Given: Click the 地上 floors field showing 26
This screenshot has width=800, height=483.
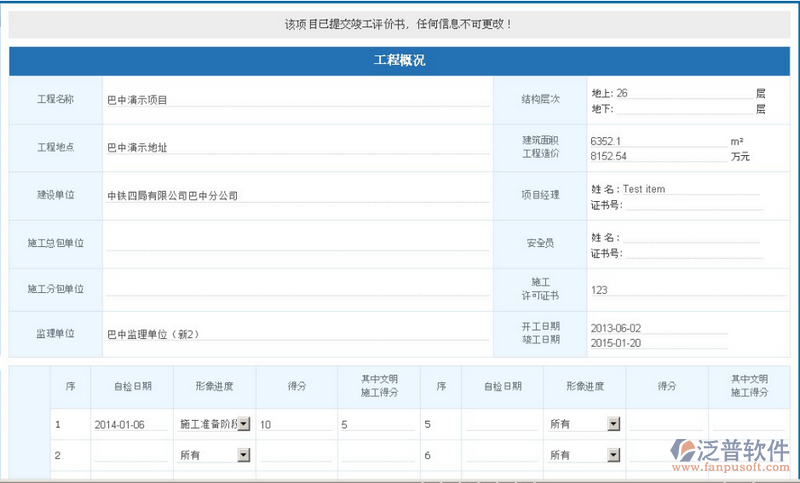Looking at the screenshot, I should [x=685, y=93].
